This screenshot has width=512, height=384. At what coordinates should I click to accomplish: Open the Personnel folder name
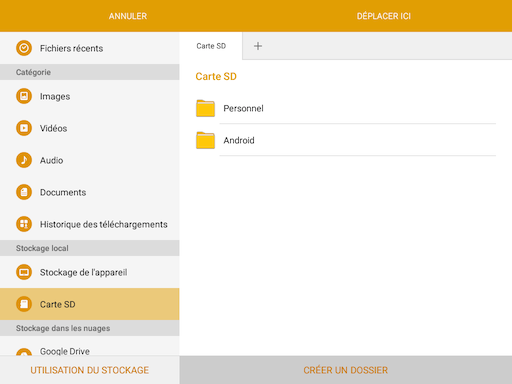coord(243,108)
